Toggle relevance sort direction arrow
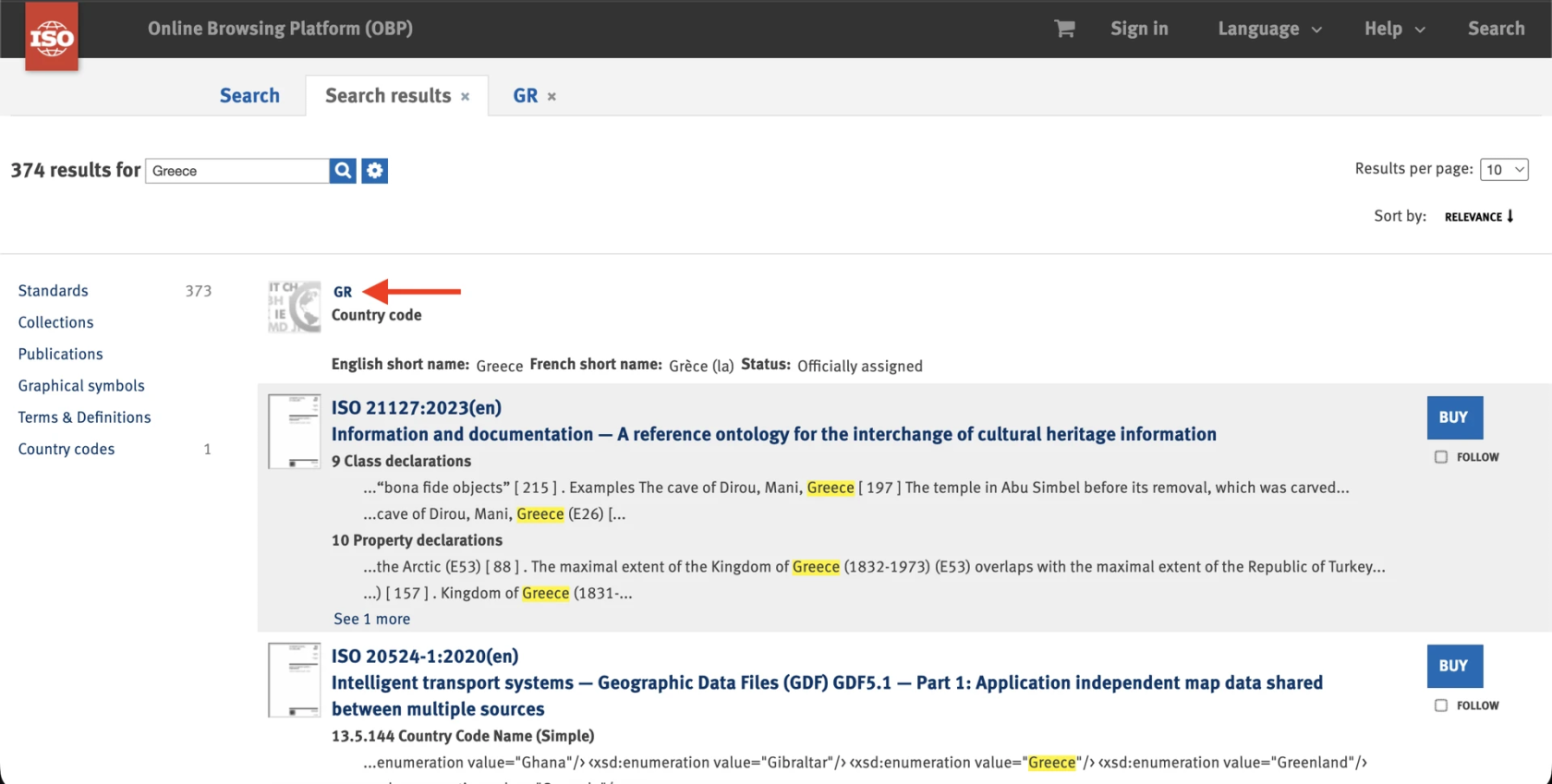 (1510, 216)
